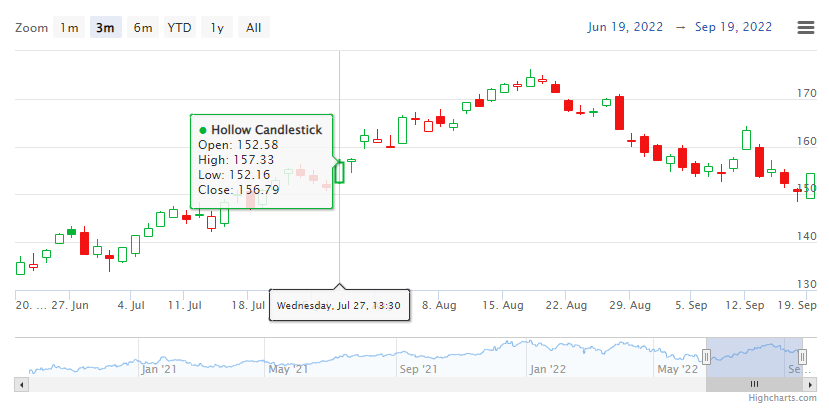Image resolution: width=829 pixels, height=411 pixels.
Task: Click the highlighted Jul 27 candlestick
Action: tap(340, 171)
